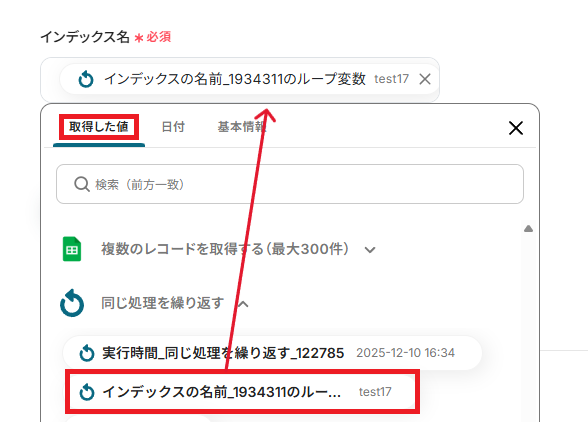The width and height of the screenshot is (588, 422).
Task: Click the 2025-12-10 16:34 timestamp
Action: [405, 353]
